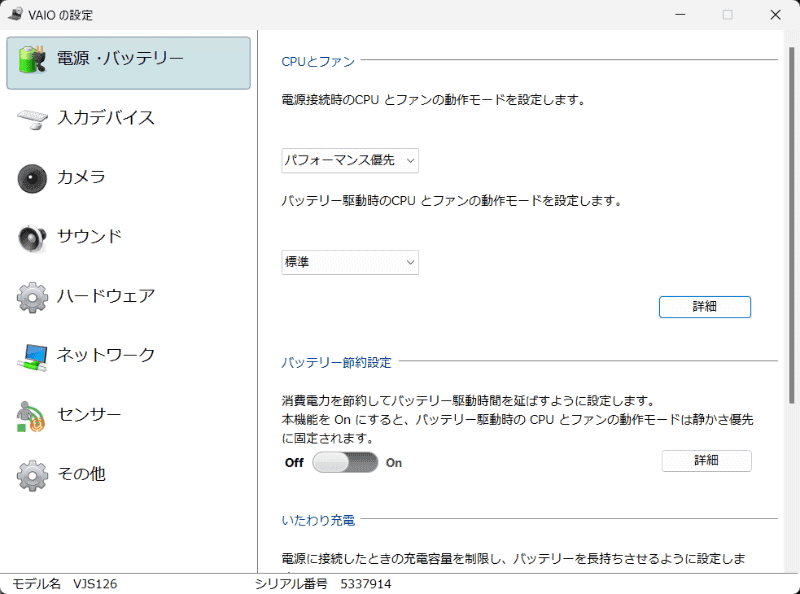800x594 pixels.
Task: Click the keyboard icon beside 入力デバイス
Action: (x=32, y=117)
